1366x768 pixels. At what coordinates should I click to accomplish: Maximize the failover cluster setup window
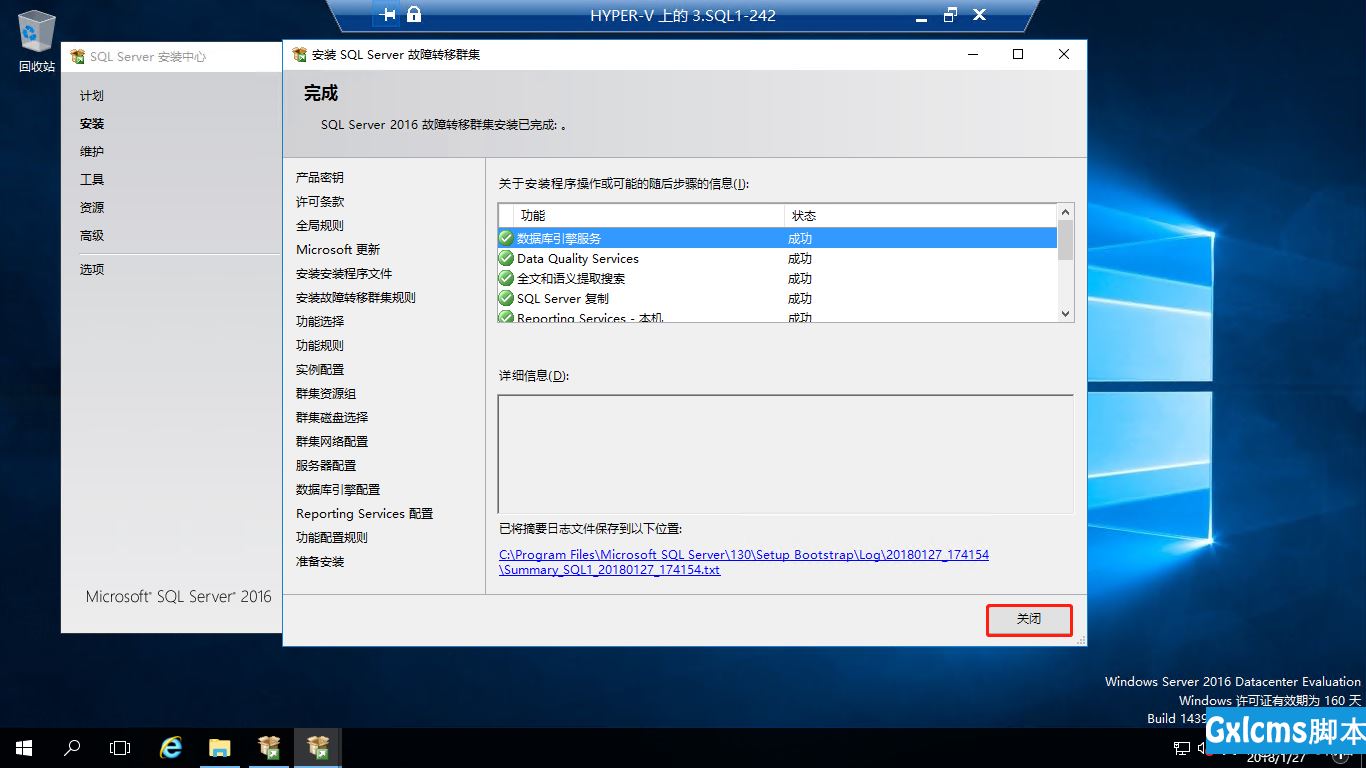click(1018, 55)
